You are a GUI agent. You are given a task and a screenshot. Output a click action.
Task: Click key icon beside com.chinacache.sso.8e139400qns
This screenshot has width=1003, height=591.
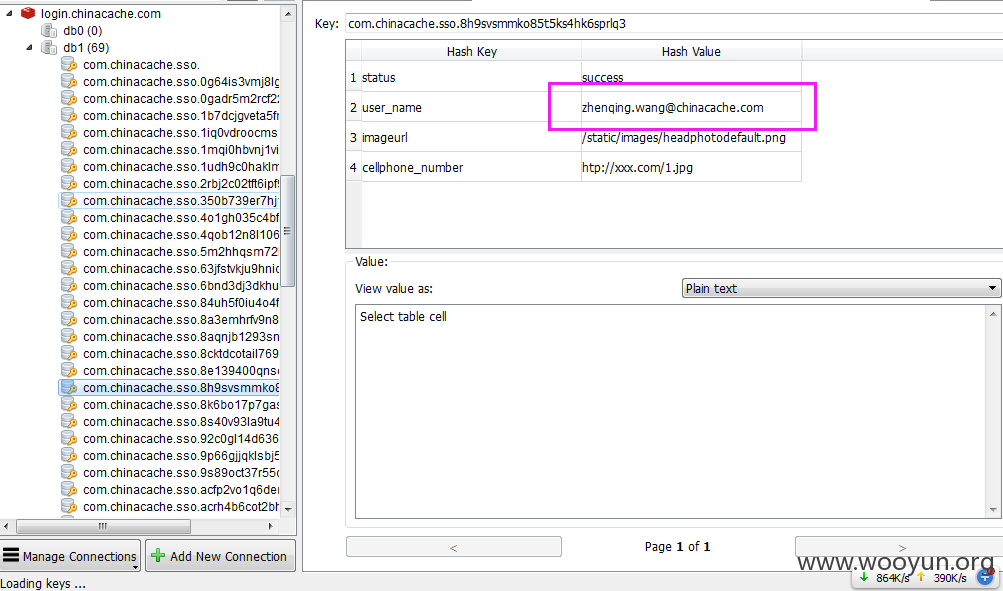[69, 370]
